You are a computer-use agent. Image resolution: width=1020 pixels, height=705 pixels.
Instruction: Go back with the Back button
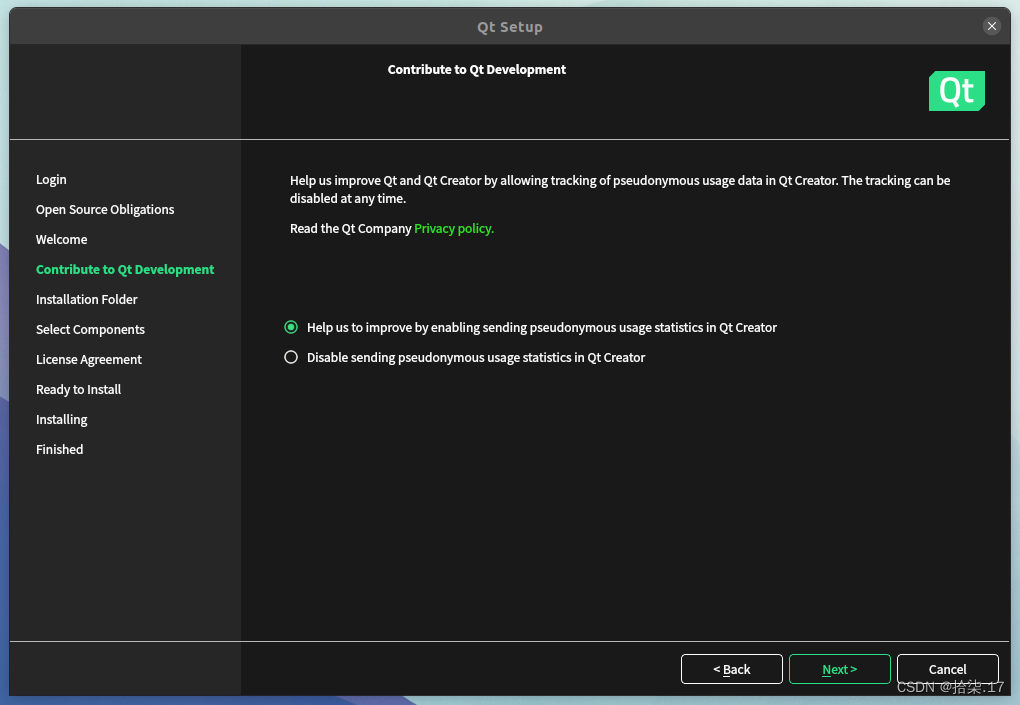pyautogui.click(x=731, y=669)
